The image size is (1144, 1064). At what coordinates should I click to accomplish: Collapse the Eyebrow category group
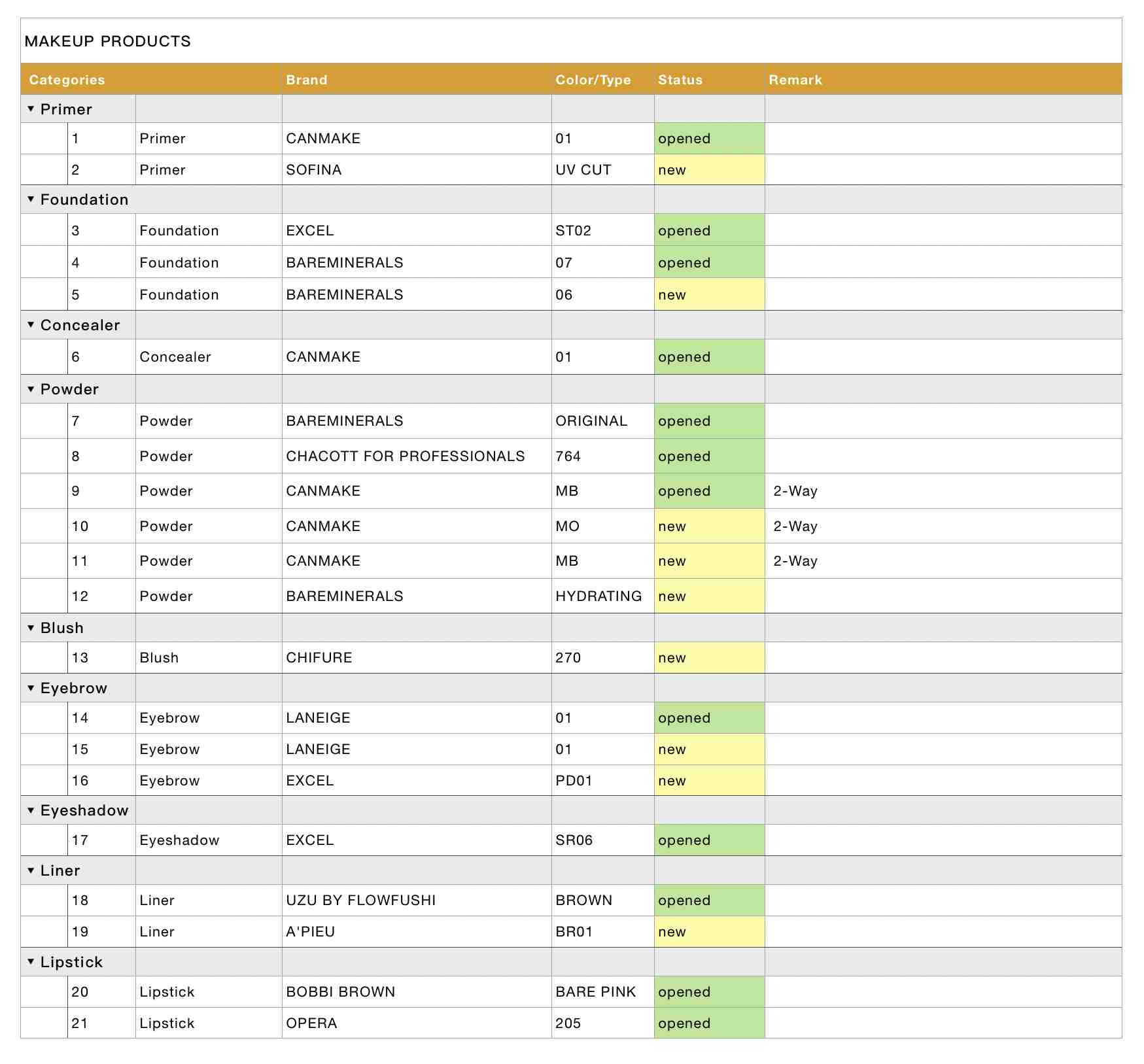pyautogui.click(x=31, y=687)
